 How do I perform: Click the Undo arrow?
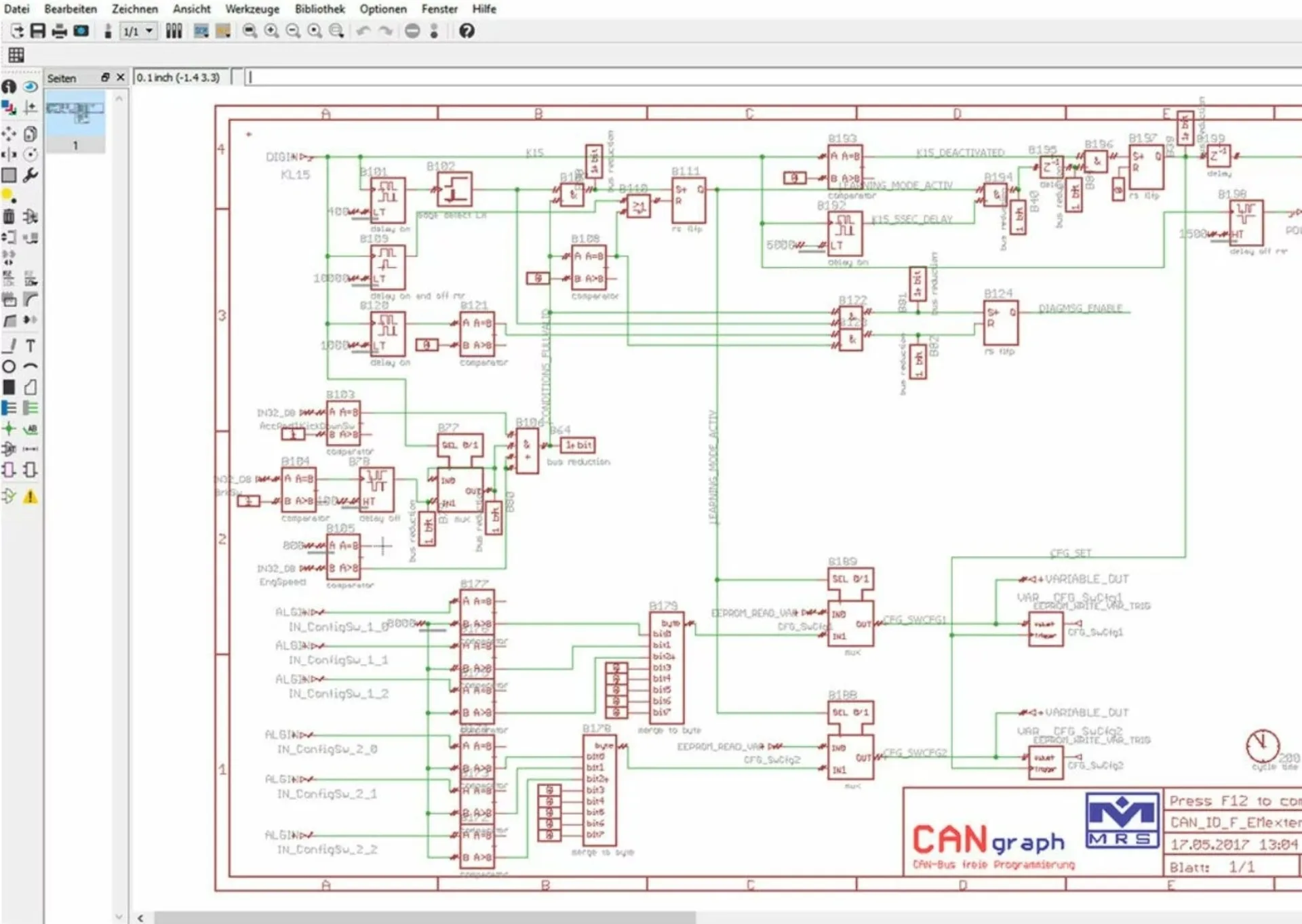[x=363, y=31]
